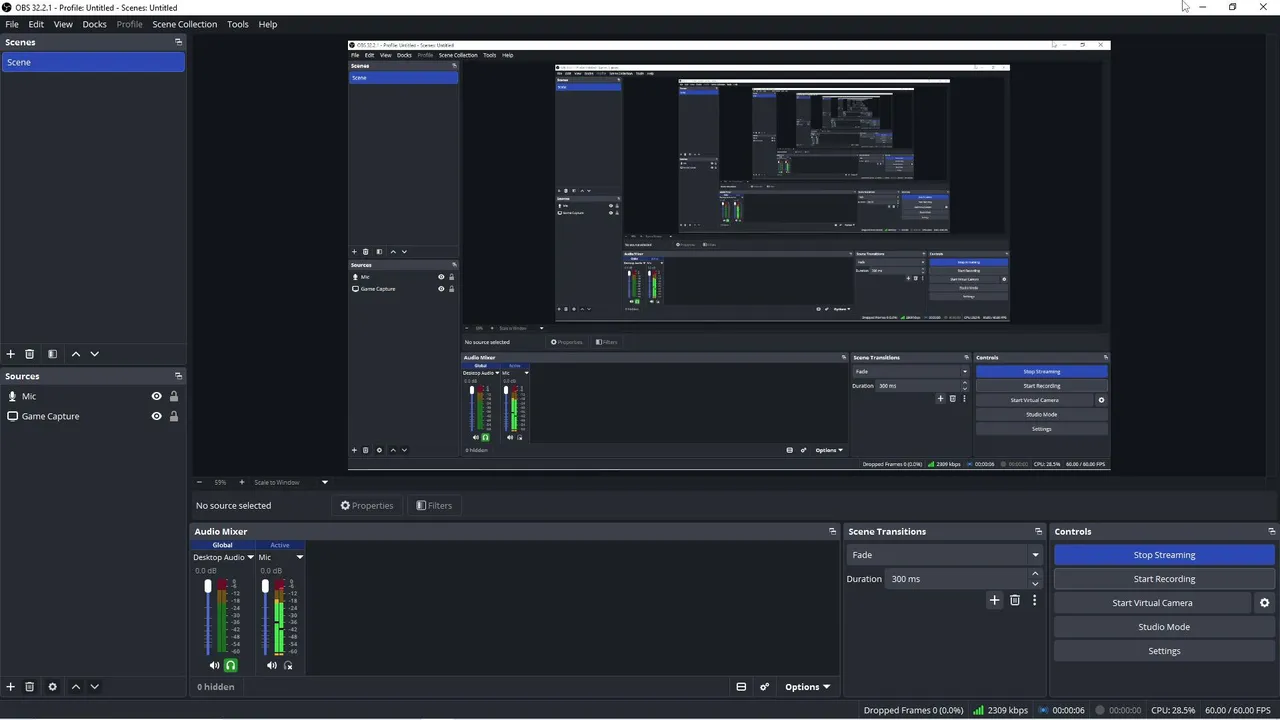Image resolution: width=1280 pixels, height=720 pixels.
Task: Zoom out the preview with minus icon
Action: pos(199,482)
